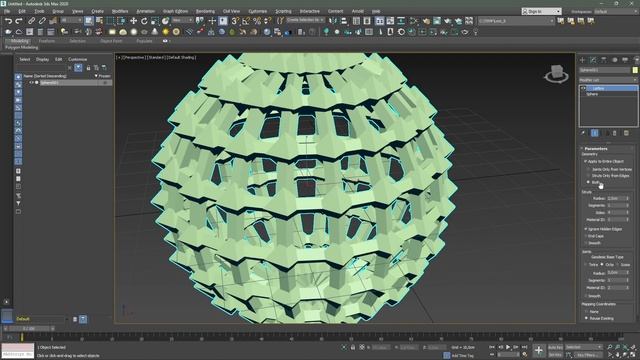Select the Sphere entry in modifier stack
Viewport: 640px width, 360px height.
coord(592,94)
